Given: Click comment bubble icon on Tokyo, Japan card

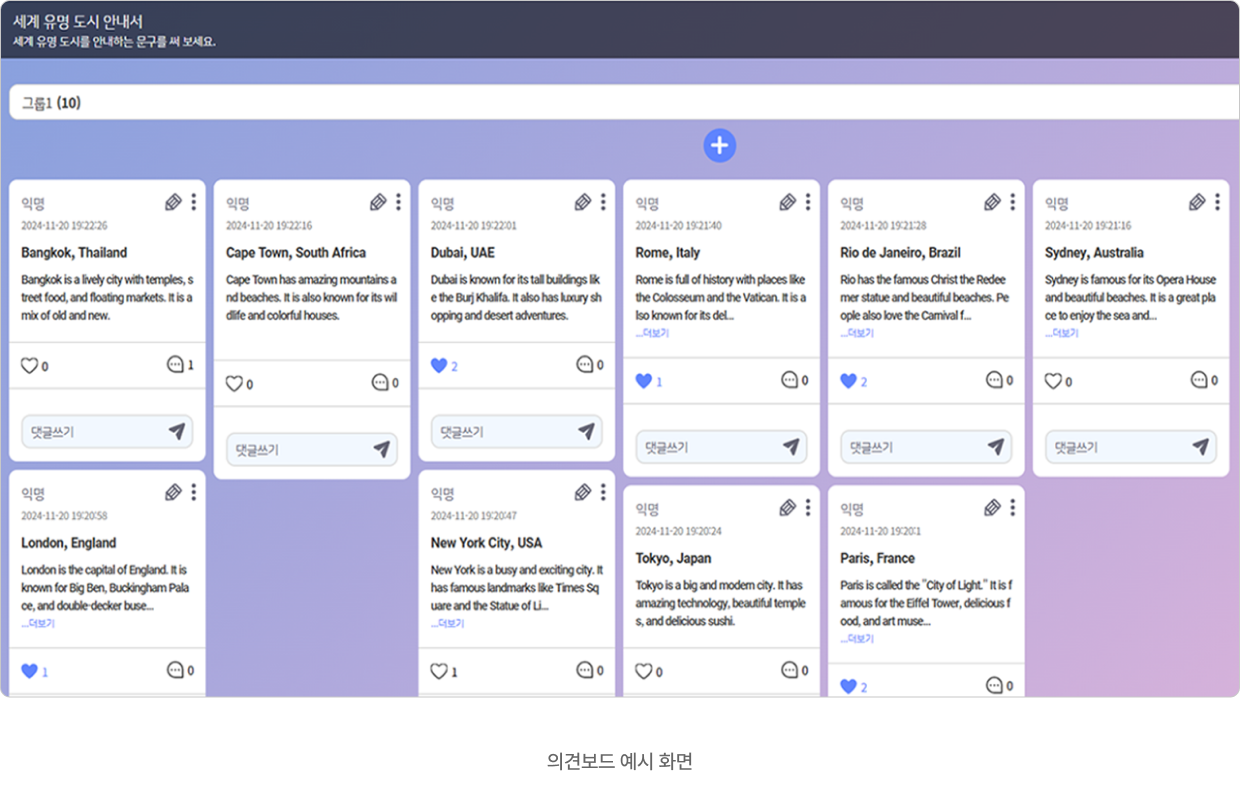Looking at the screenshot, I should 790,671.
